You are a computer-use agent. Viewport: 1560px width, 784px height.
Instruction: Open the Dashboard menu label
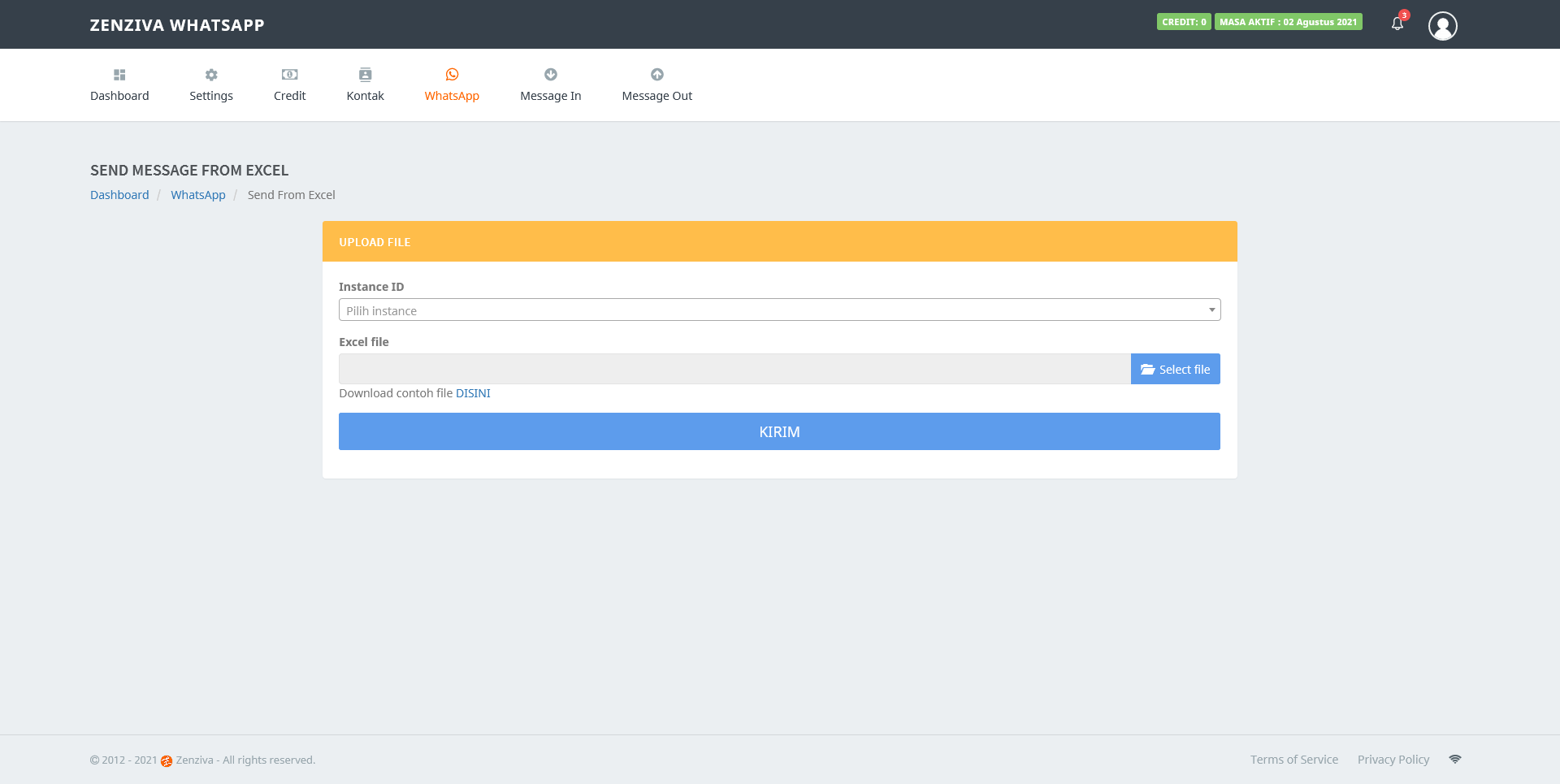[119, 96]
